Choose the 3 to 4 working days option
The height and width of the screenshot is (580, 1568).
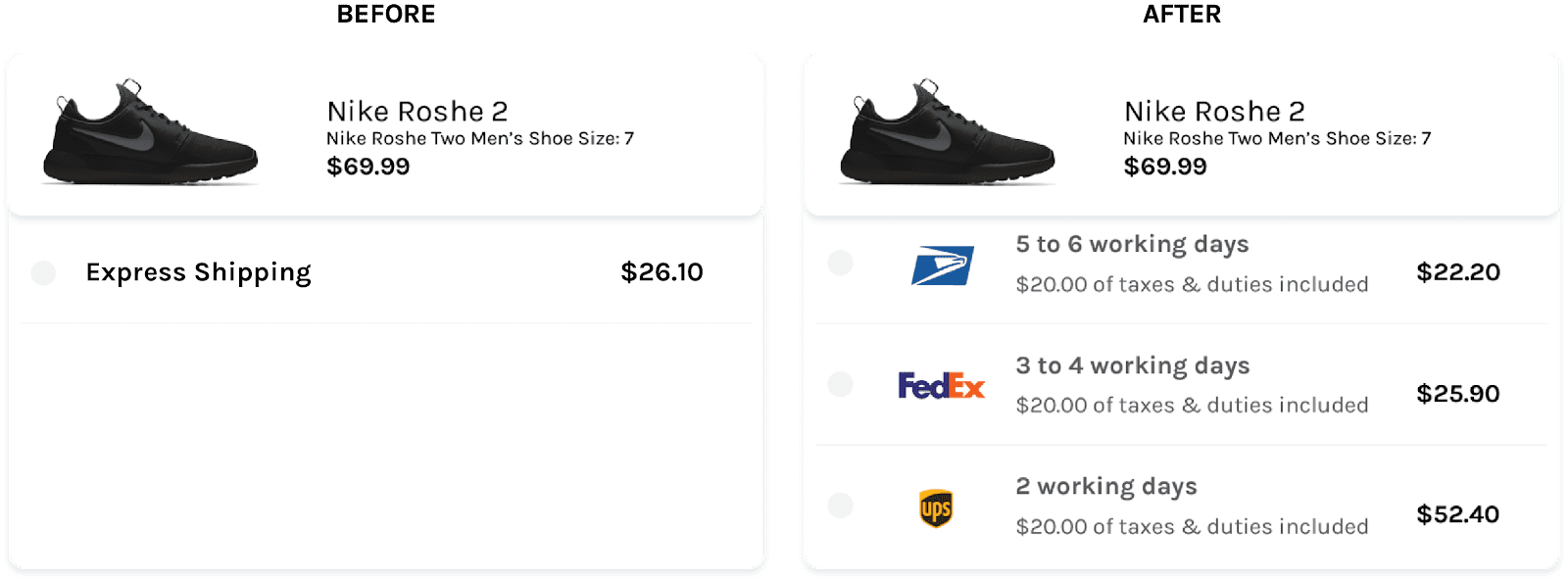point(1133,365)
